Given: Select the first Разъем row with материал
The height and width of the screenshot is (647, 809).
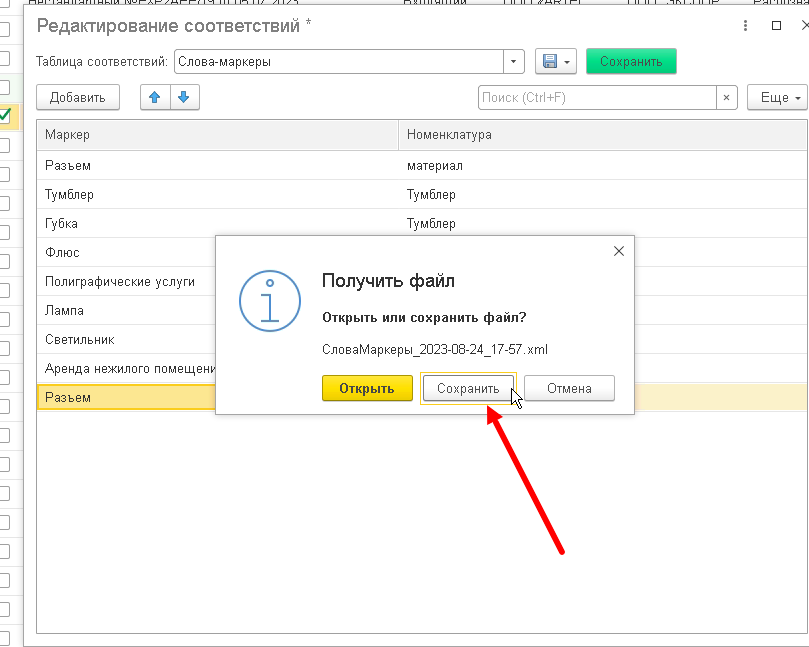Looking at the screenshot, I should pyautogui.click(x=422, y=166).
